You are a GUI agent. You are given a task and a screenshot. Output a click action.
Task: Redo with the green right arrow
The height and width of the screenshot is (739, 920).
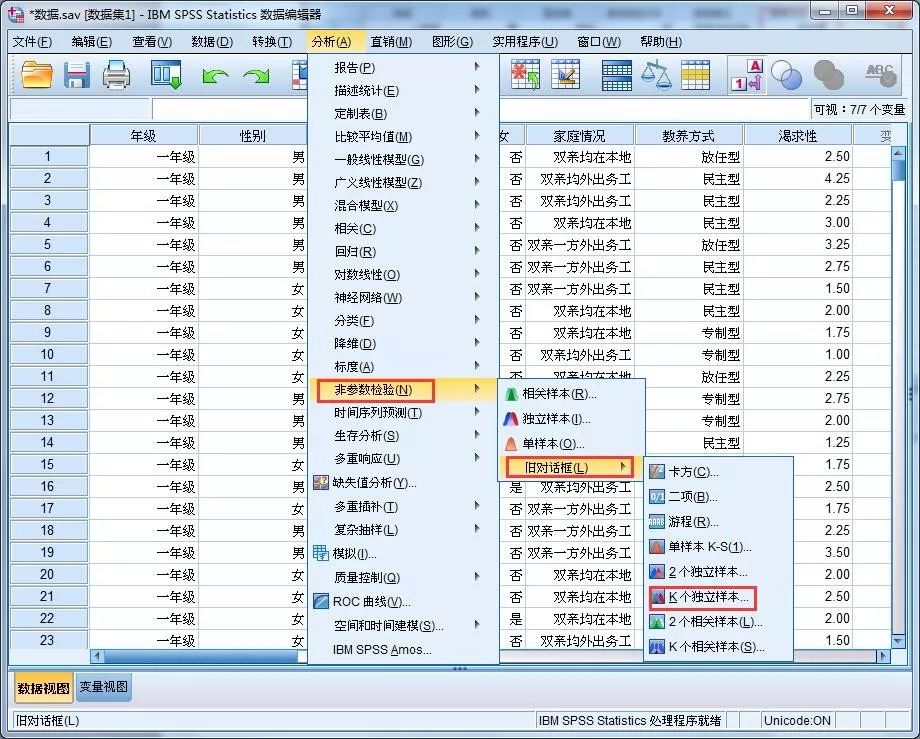(x=256, y=76)
